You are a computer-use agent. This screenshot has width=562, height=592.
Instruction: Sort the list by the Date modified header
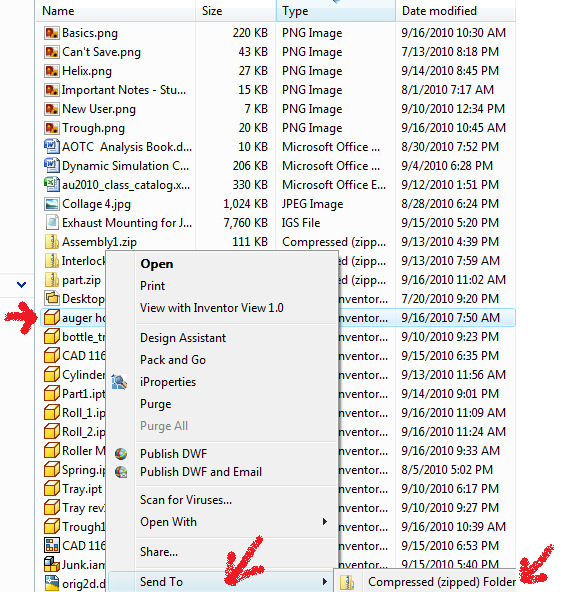pyautogui.click(x=455, y=11)
